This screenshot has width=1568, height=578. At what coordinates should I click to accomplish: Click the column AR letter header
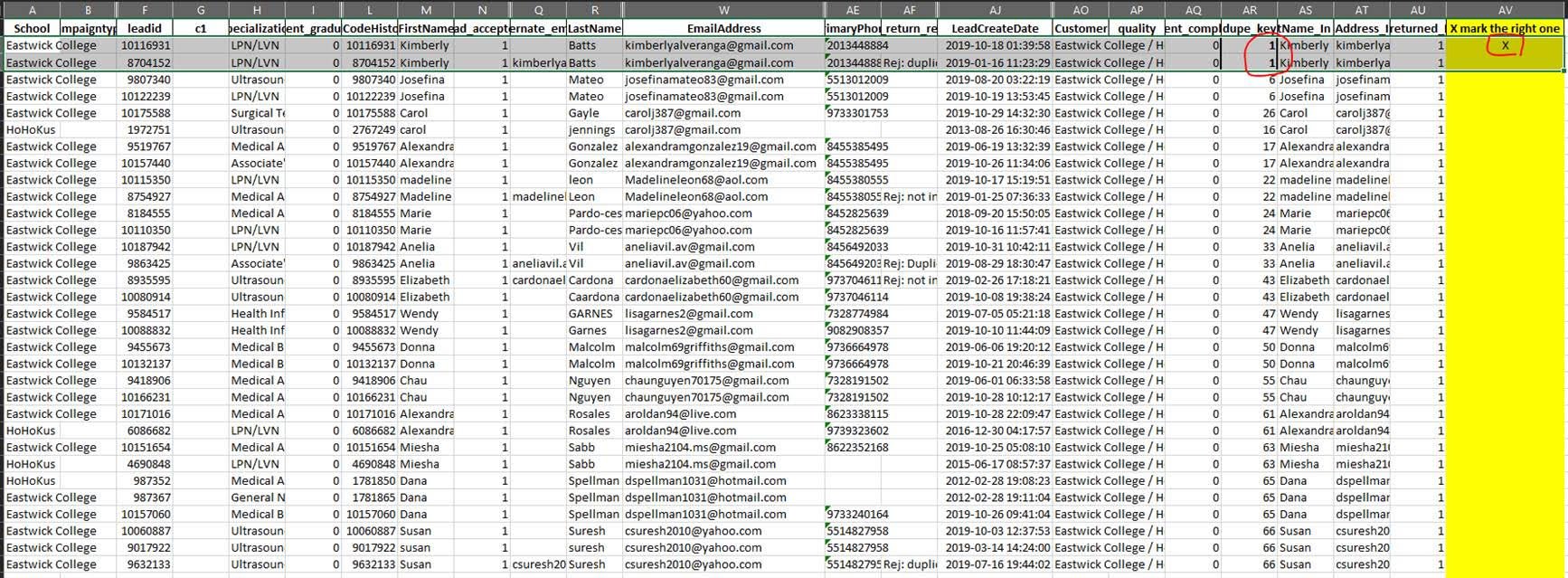[1249, 10]
